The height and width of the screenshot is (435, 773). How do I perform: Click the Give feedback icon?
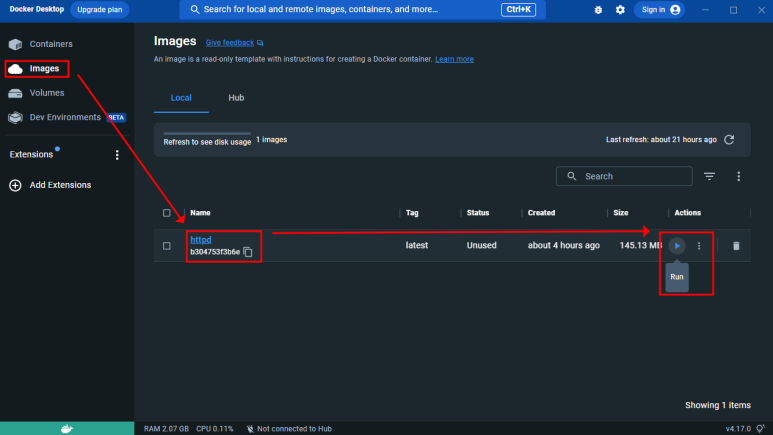(260, 43)
